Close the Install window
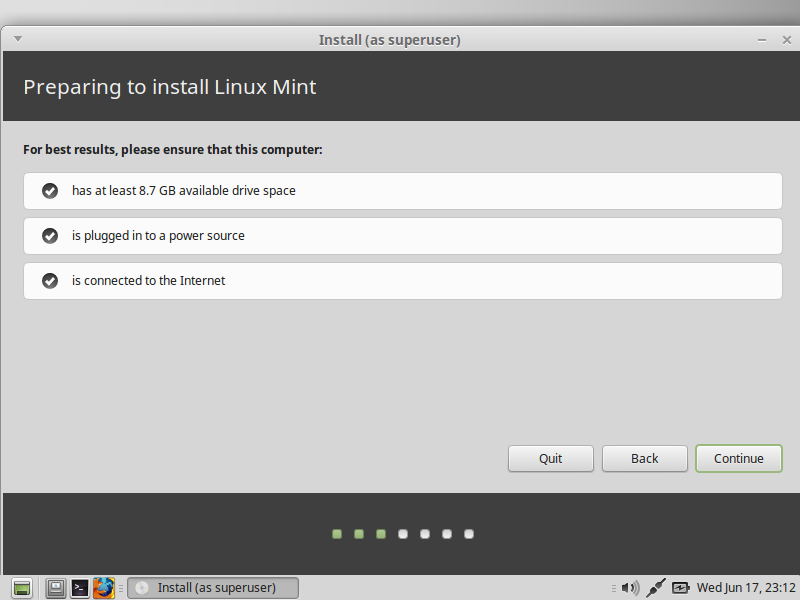 (x=787, y=40)
